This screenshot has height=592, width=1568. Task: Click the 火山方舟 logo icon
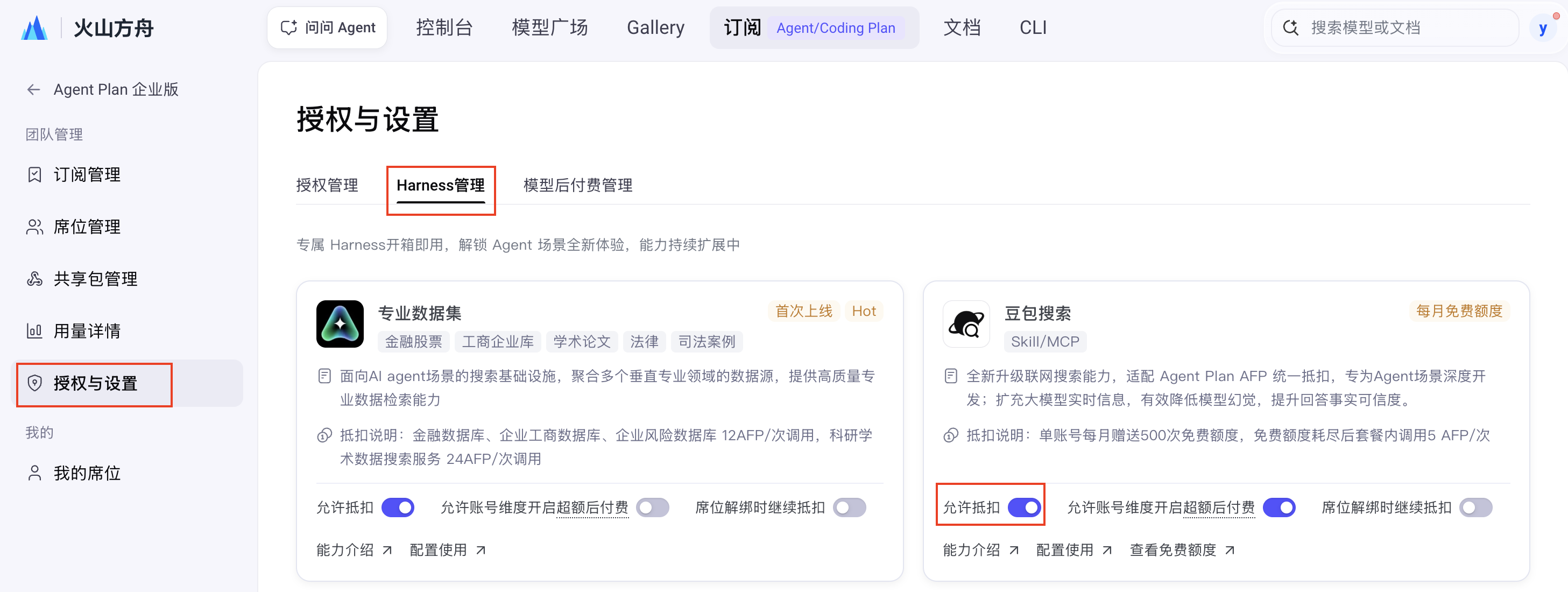pyautogui.click(x=34, y=28)
